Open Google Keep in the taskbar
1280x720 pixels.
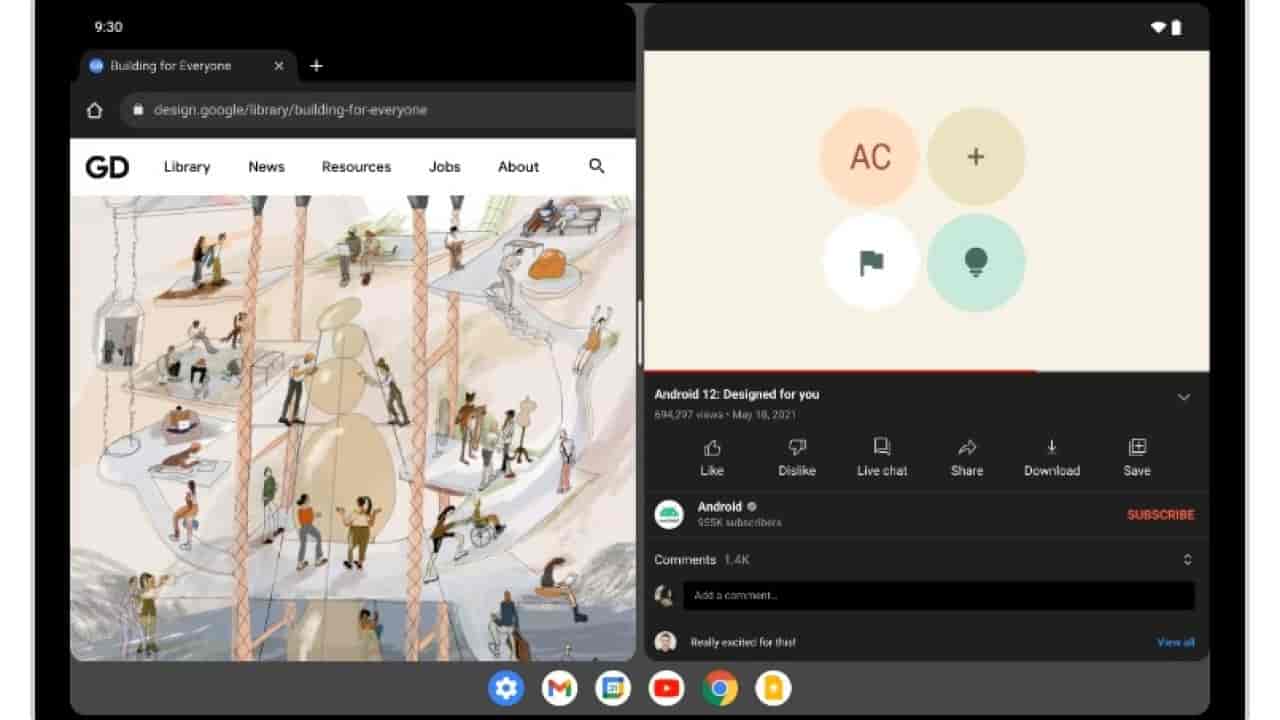click(773, 688)
